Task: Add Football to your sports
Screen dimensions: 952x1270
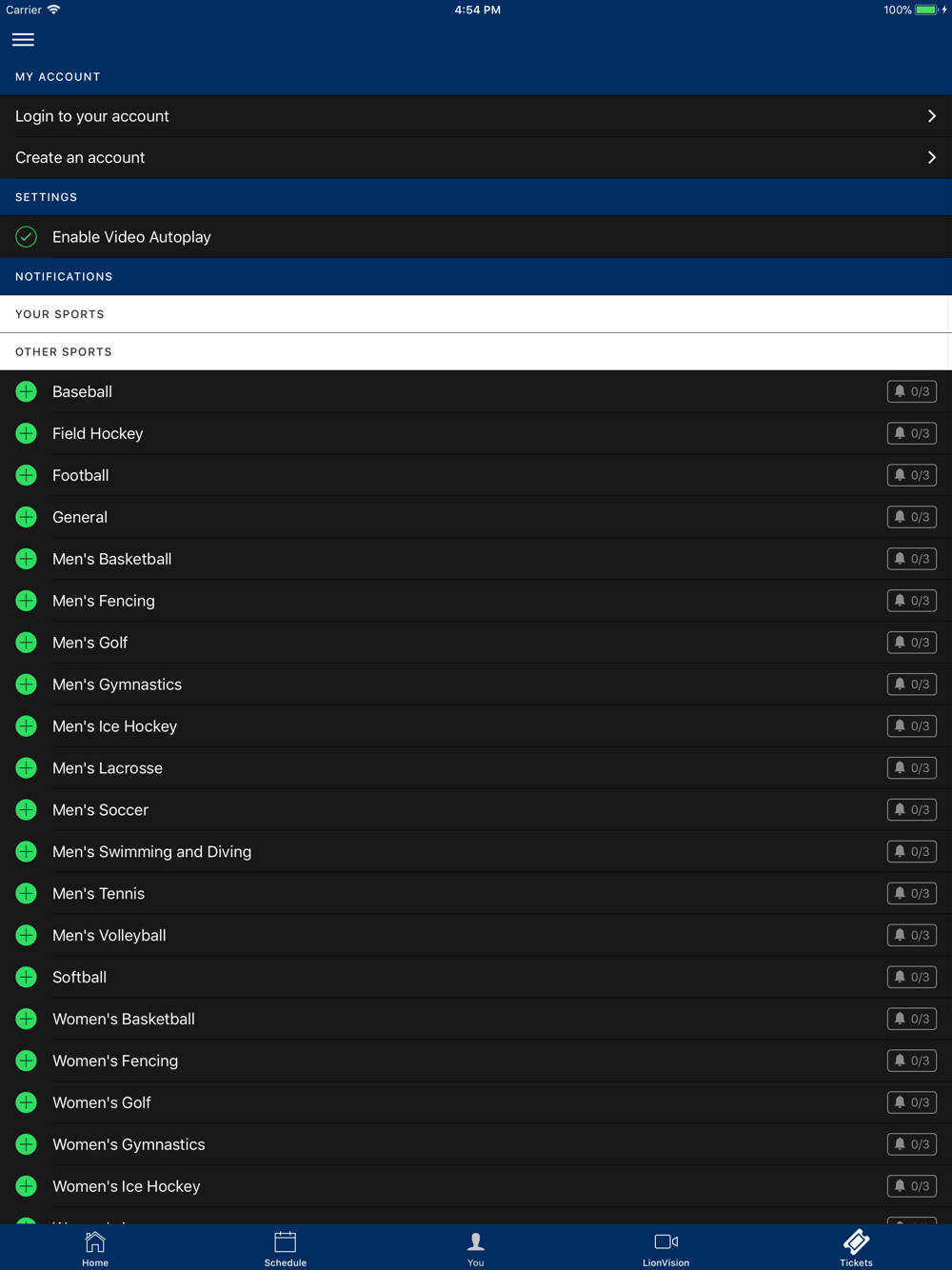Action: [27, 475]
